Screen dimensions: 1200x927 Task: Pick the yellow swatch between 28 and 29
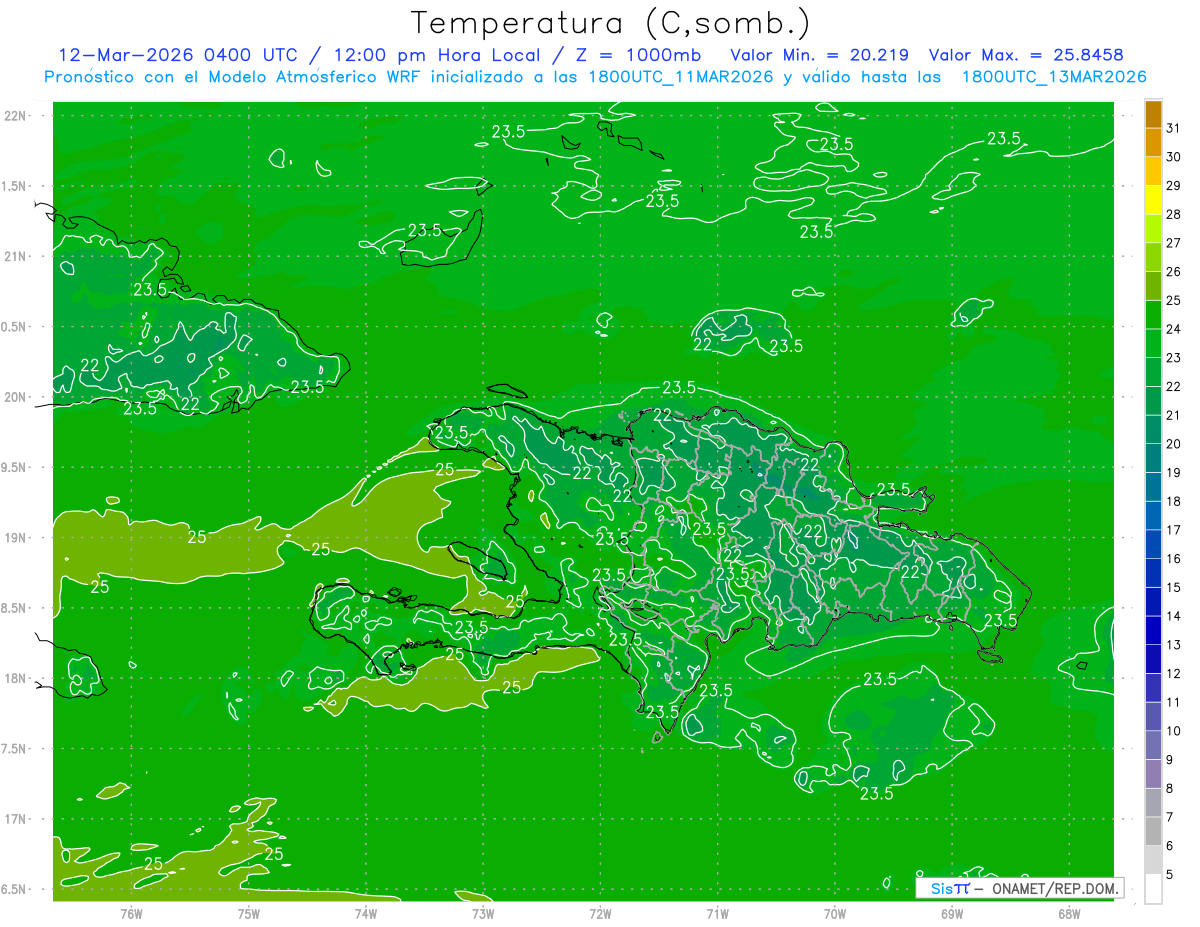(1153, 199)
